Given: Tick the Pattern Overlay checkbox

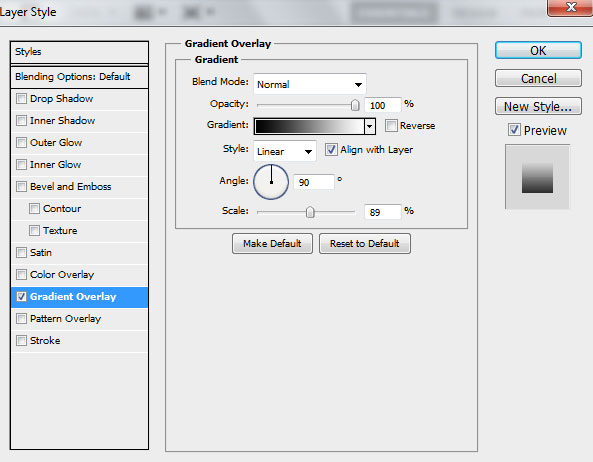Looking at the screenshot, I should pyautogui.click(x=22, y=318).
